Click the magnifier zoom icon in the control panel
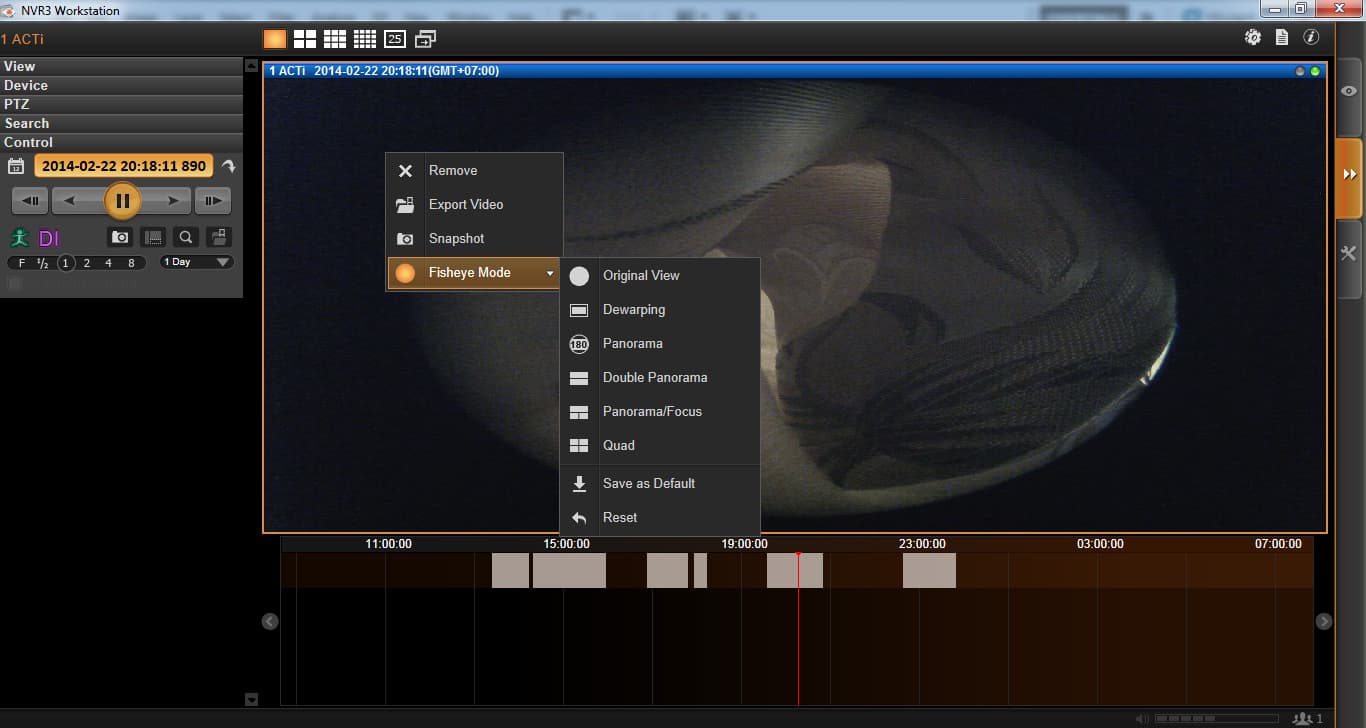The image size is (1366, 728). [x=185, y=237]
